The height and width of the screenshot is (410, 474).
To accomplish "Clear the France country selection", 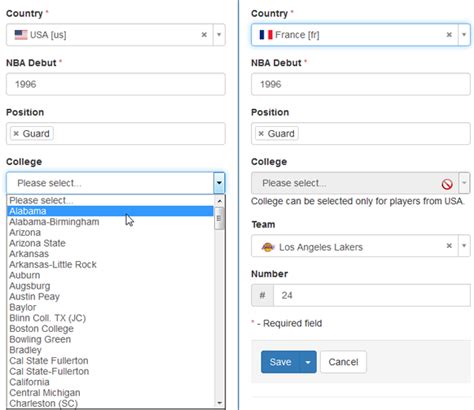I will click(x=449, y=35).
